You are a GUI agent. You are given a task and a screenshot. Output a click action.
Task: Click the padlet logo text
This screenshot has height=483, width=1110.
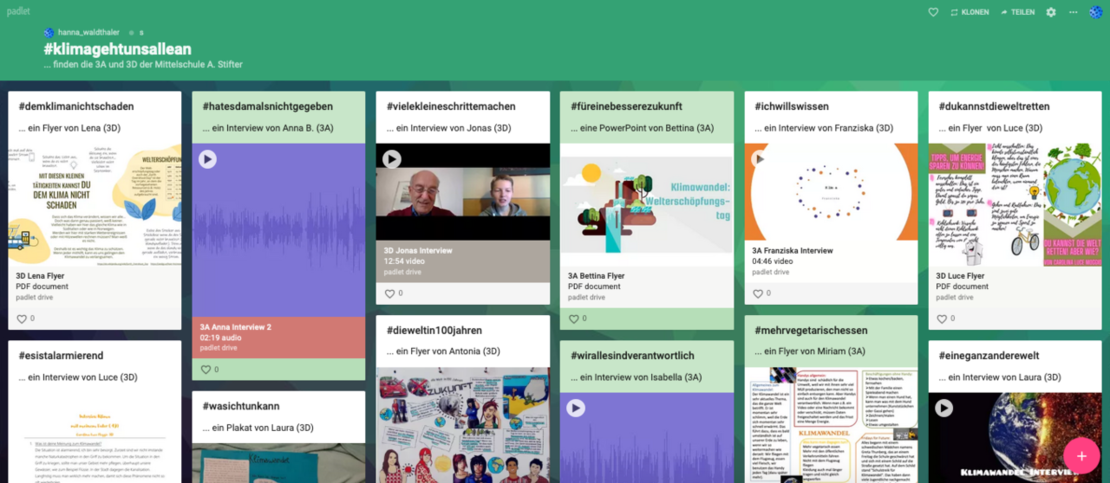(x=18, y=11)
